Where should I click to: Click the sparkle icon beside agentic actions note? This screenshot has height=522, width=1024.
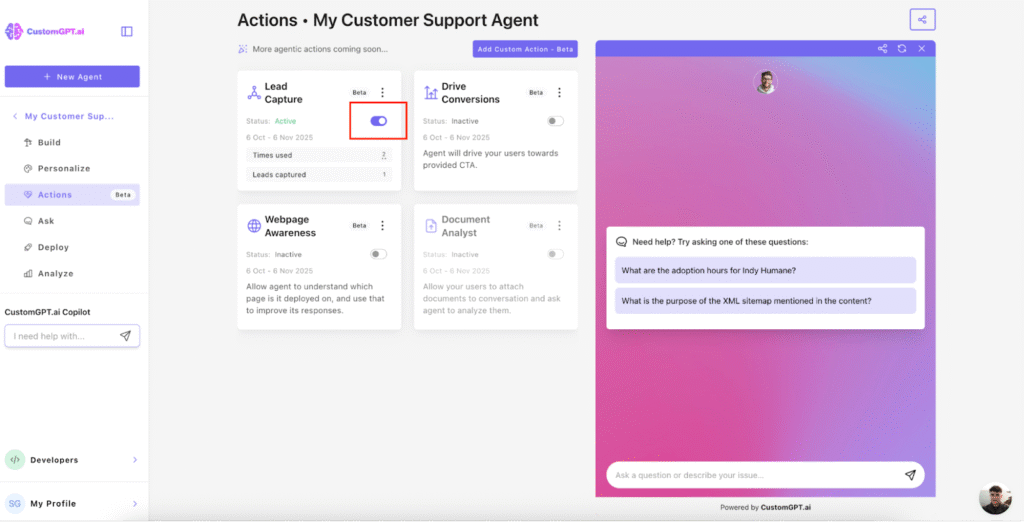coord(243,49)
